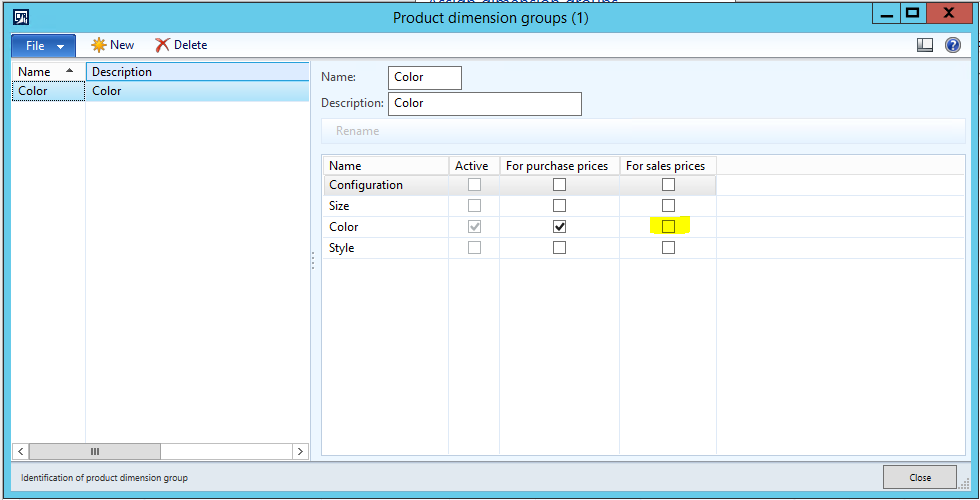
Task: Click into the Name input field
Action: 425,78
